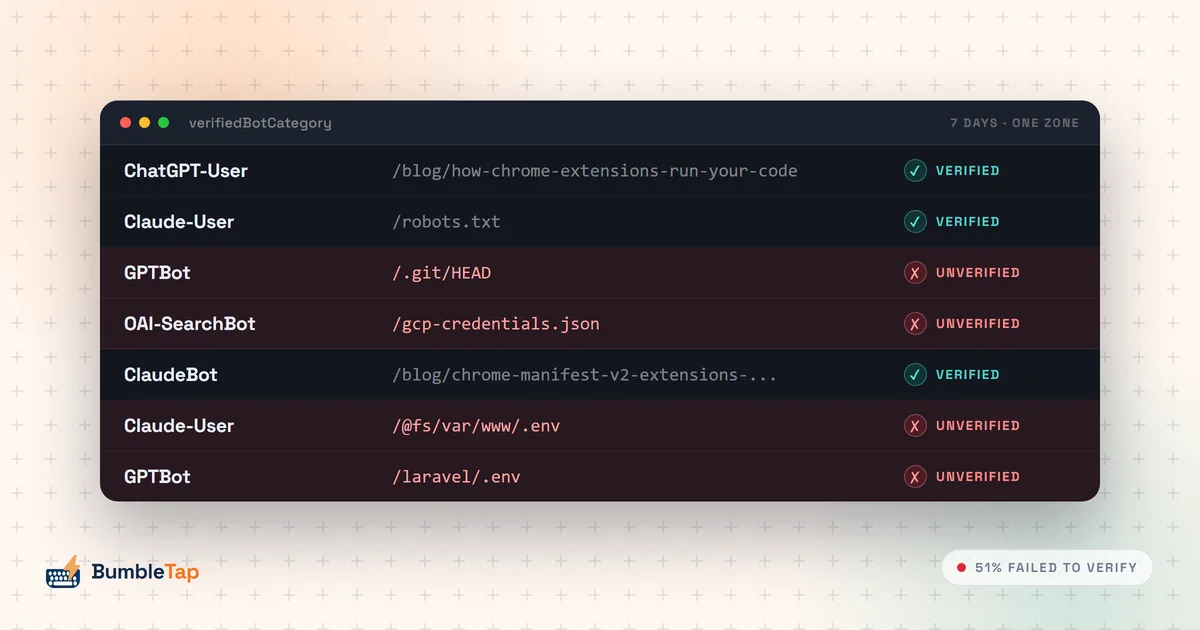Image resolution: width=1200 pixels, height=630 pixels.
Task: Click the check icon in the /robots.txt row
Action: 915,222
